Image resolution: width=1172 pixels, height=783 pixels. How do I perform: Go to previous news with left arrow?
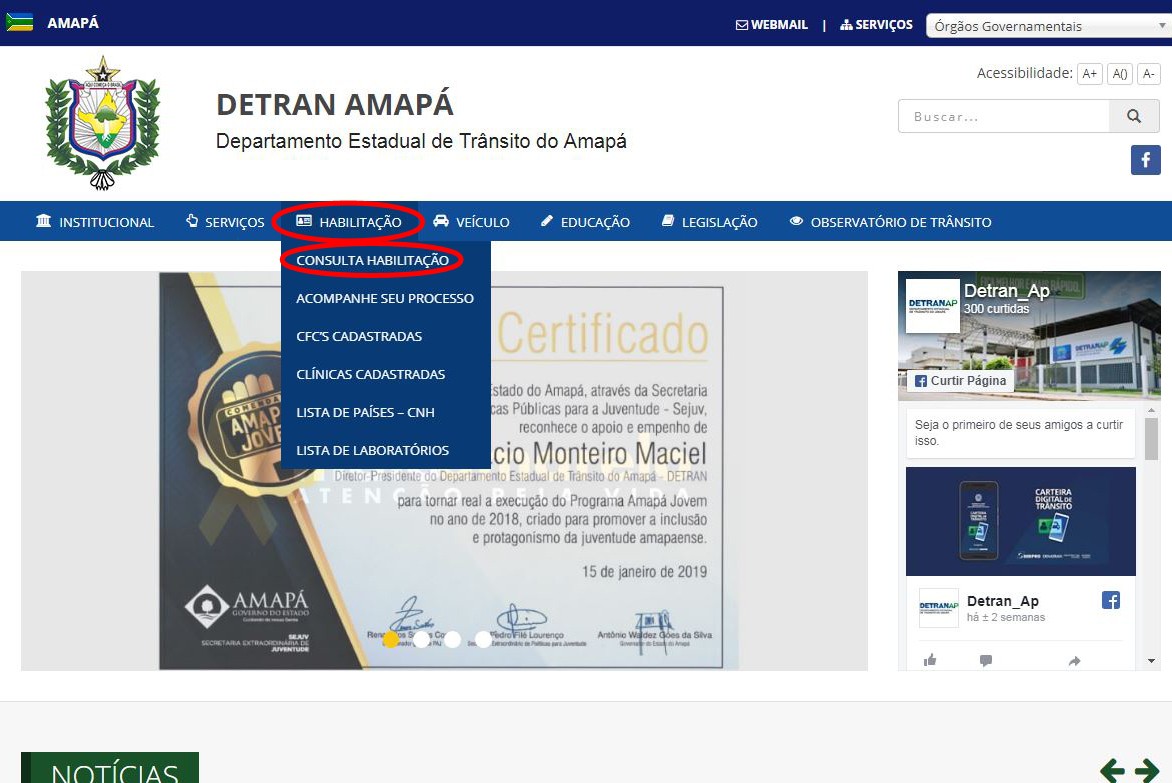pyautogui.click(x=1112, y=770)
